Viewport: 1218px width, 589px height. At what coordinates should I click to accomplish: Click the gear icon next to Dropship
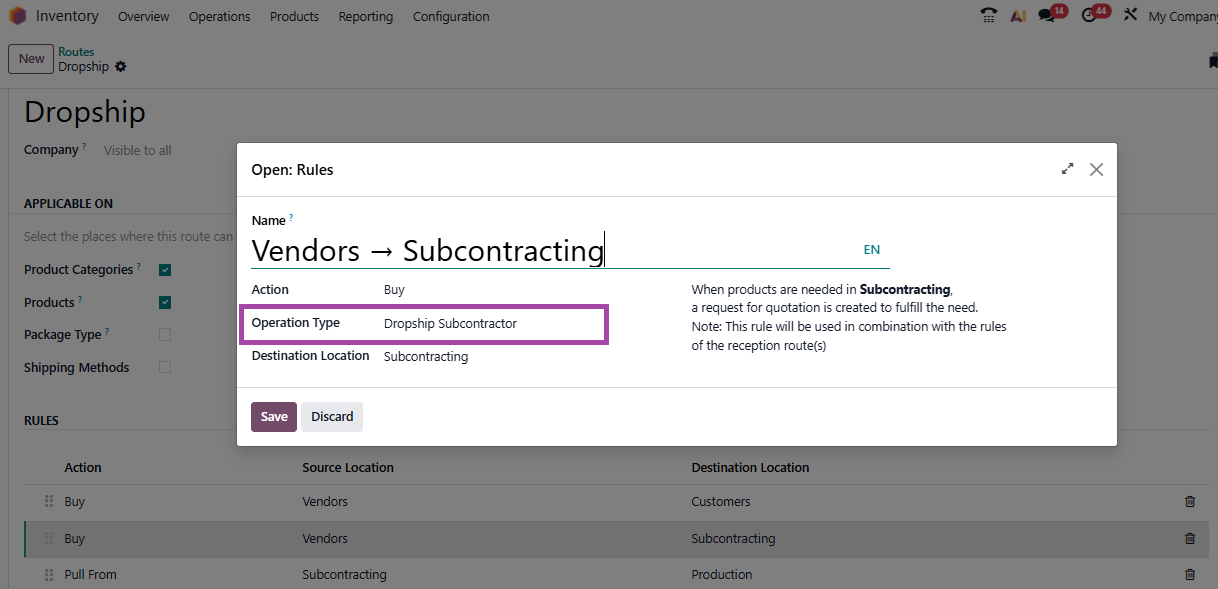(x=121, y=67)
